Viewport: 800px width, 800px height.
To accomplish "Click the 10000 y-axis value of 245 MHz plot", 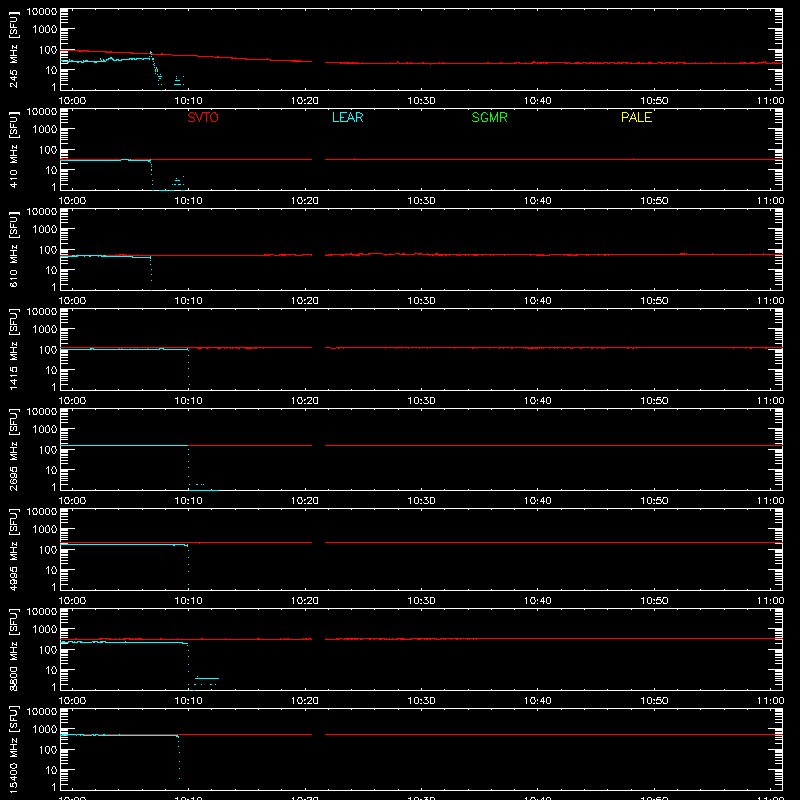I will (x=42, y=12).
